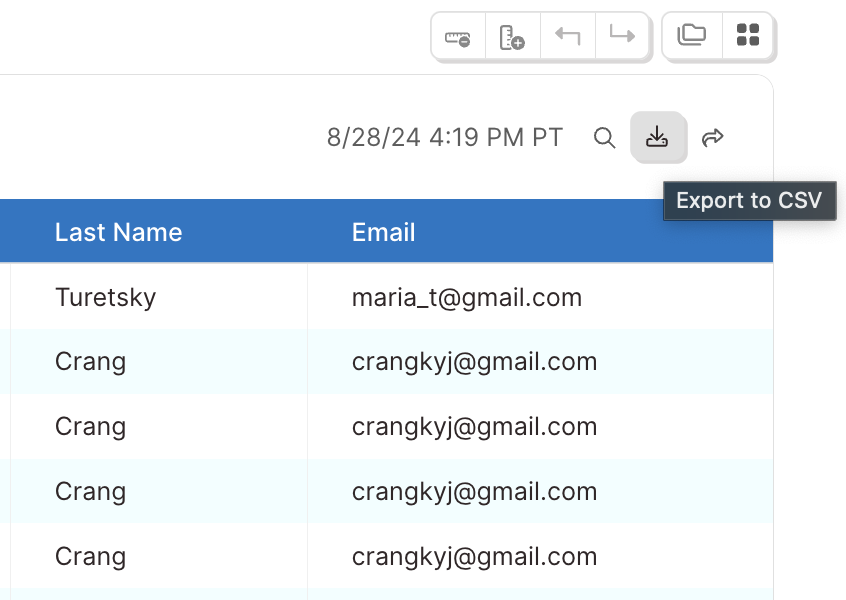Click the 8/28/24 4:19 PM PT timestamp
846x600 pixels.
click(x=445, y=138)
